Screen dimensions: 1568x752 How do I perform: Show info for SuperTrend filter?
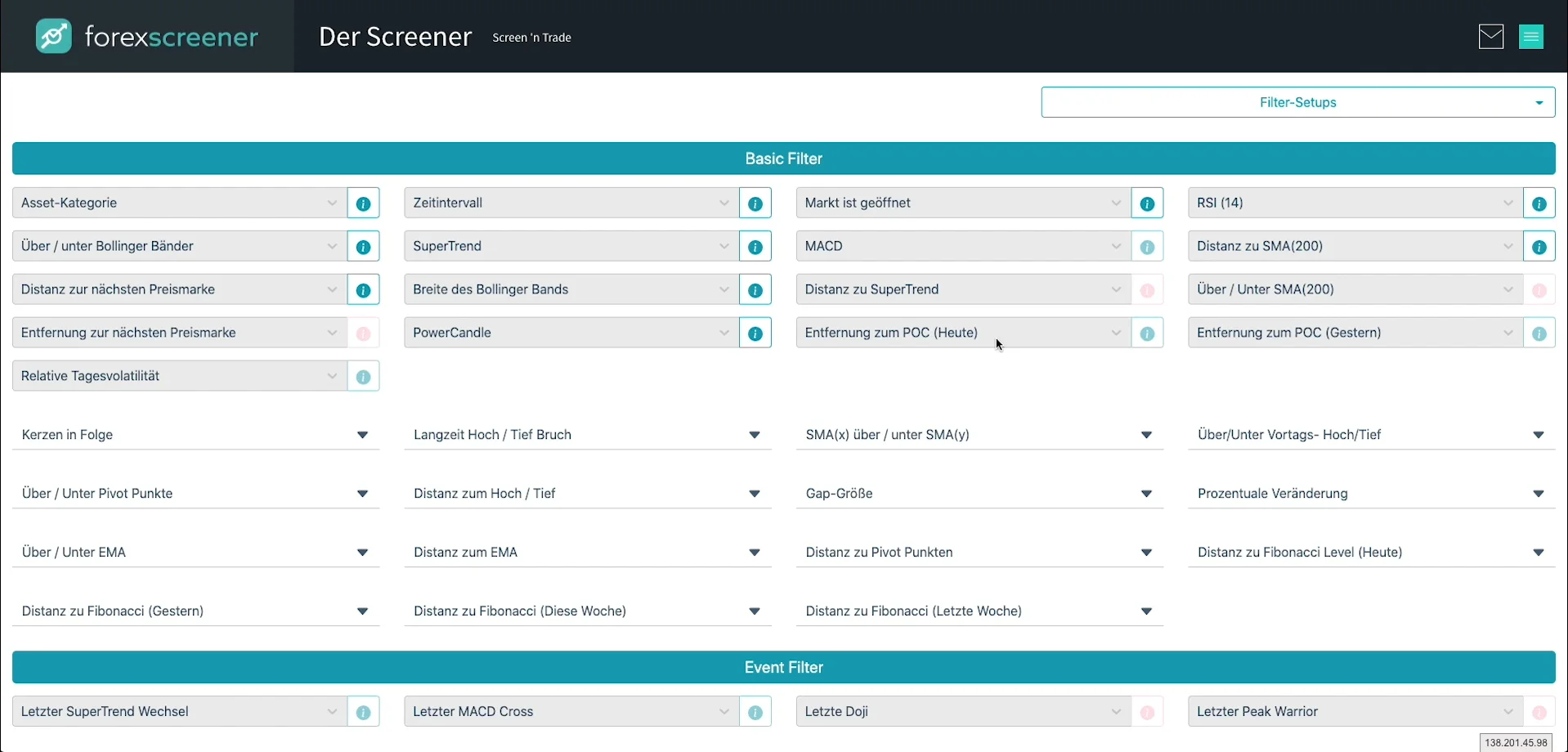tap(755, 246)
